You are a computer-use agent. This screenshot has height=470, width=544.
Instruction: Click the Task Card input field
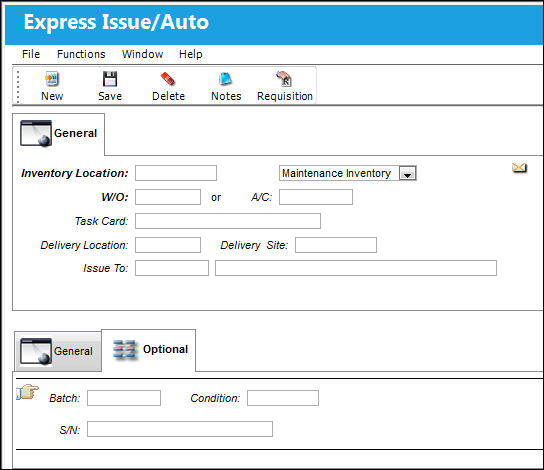click(x=228, y=221)
